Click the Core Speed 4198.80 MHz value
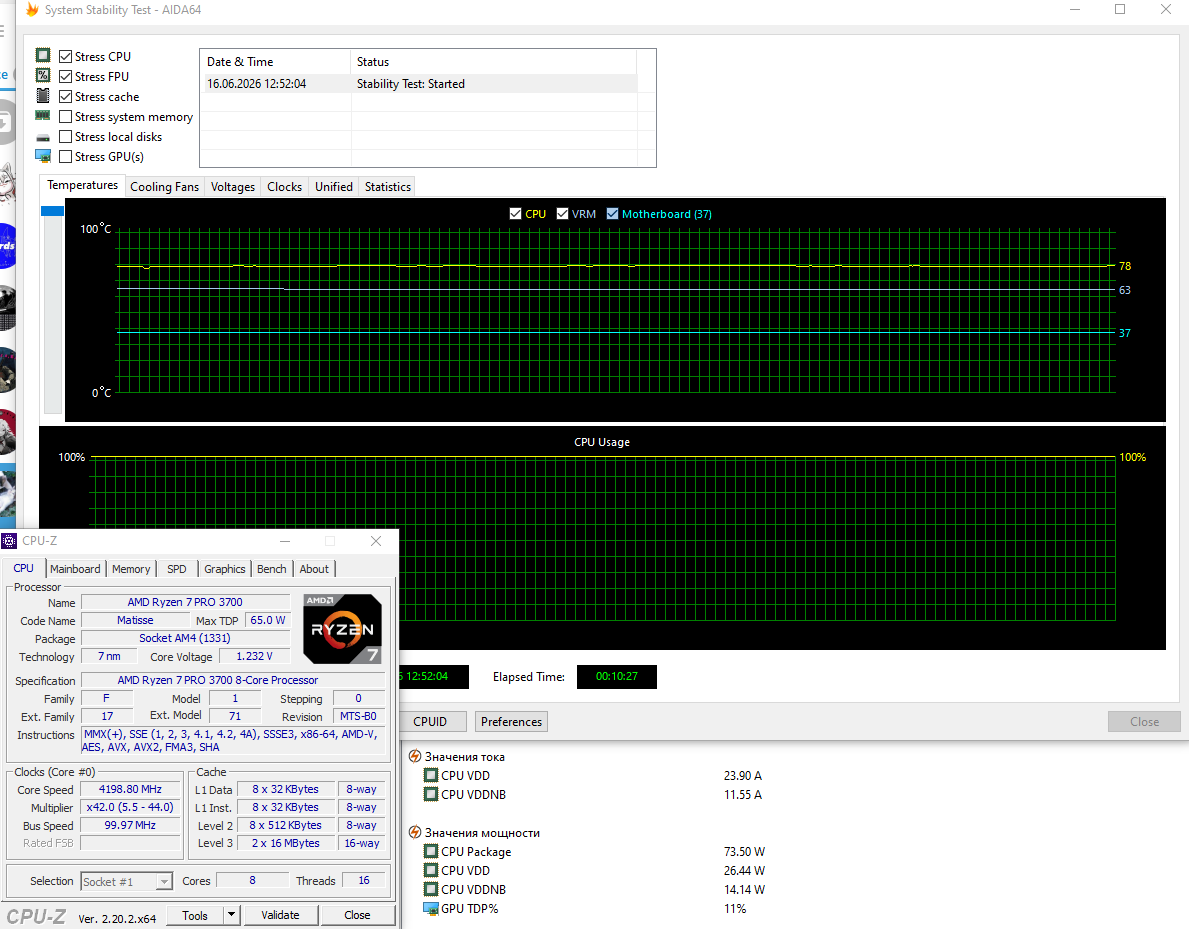The width and height of the screenshot is (1189, 929). [130, 789]
